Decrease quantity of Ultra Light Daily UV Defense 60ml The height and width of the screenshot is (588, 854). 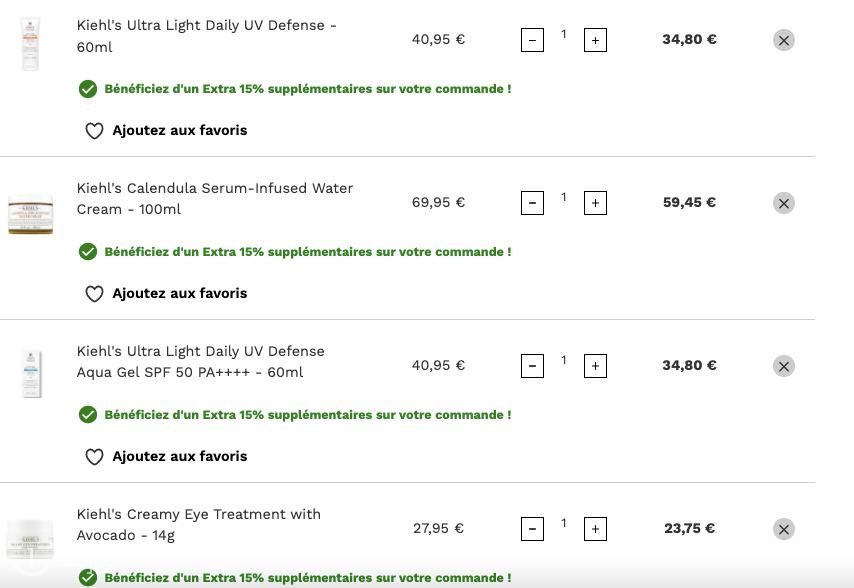(x=532, y=40)
